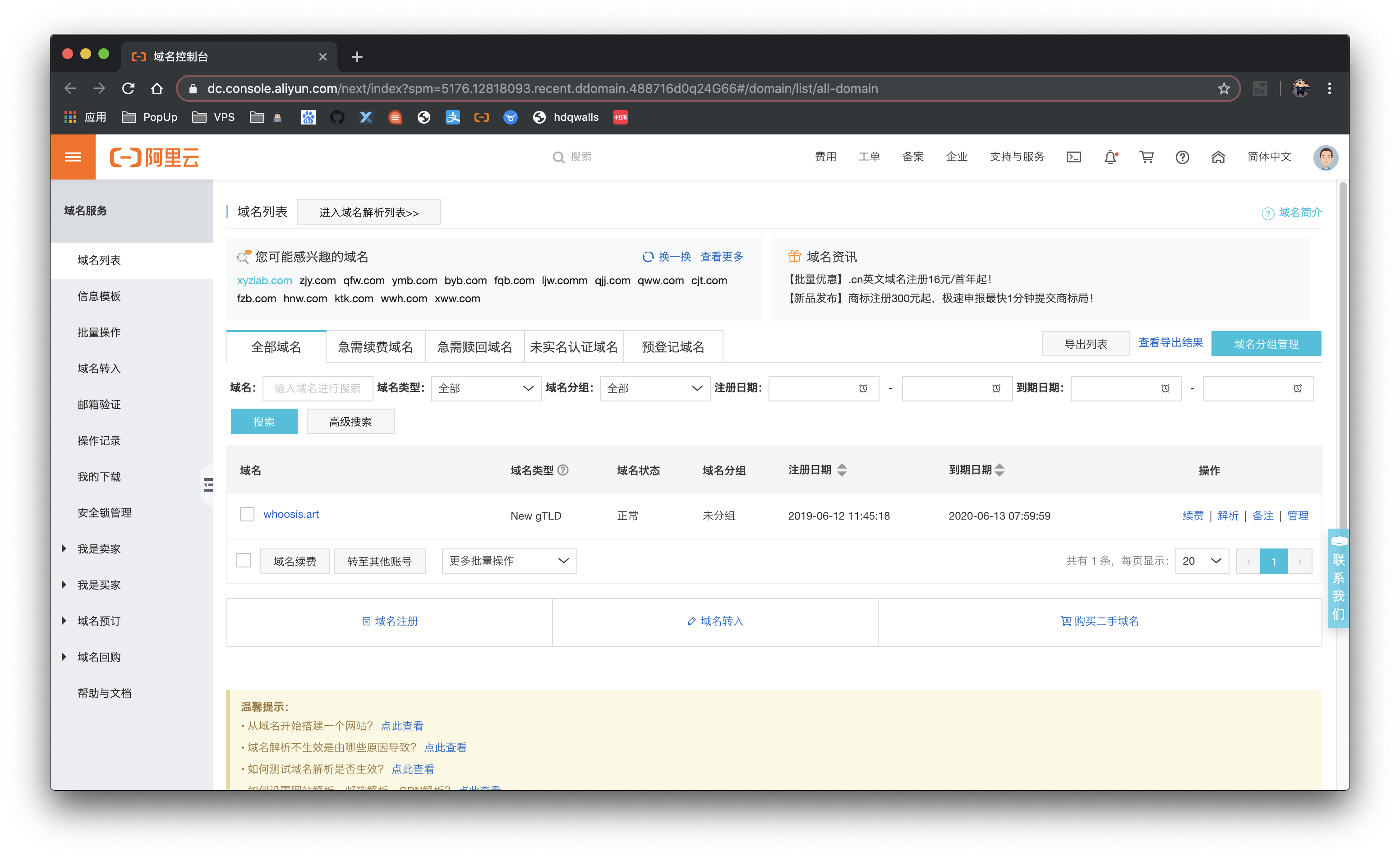The width and height of the screenshot is (1400, 857).
Task: Open 域名分组 dropdown
Action: coord(654,388)
